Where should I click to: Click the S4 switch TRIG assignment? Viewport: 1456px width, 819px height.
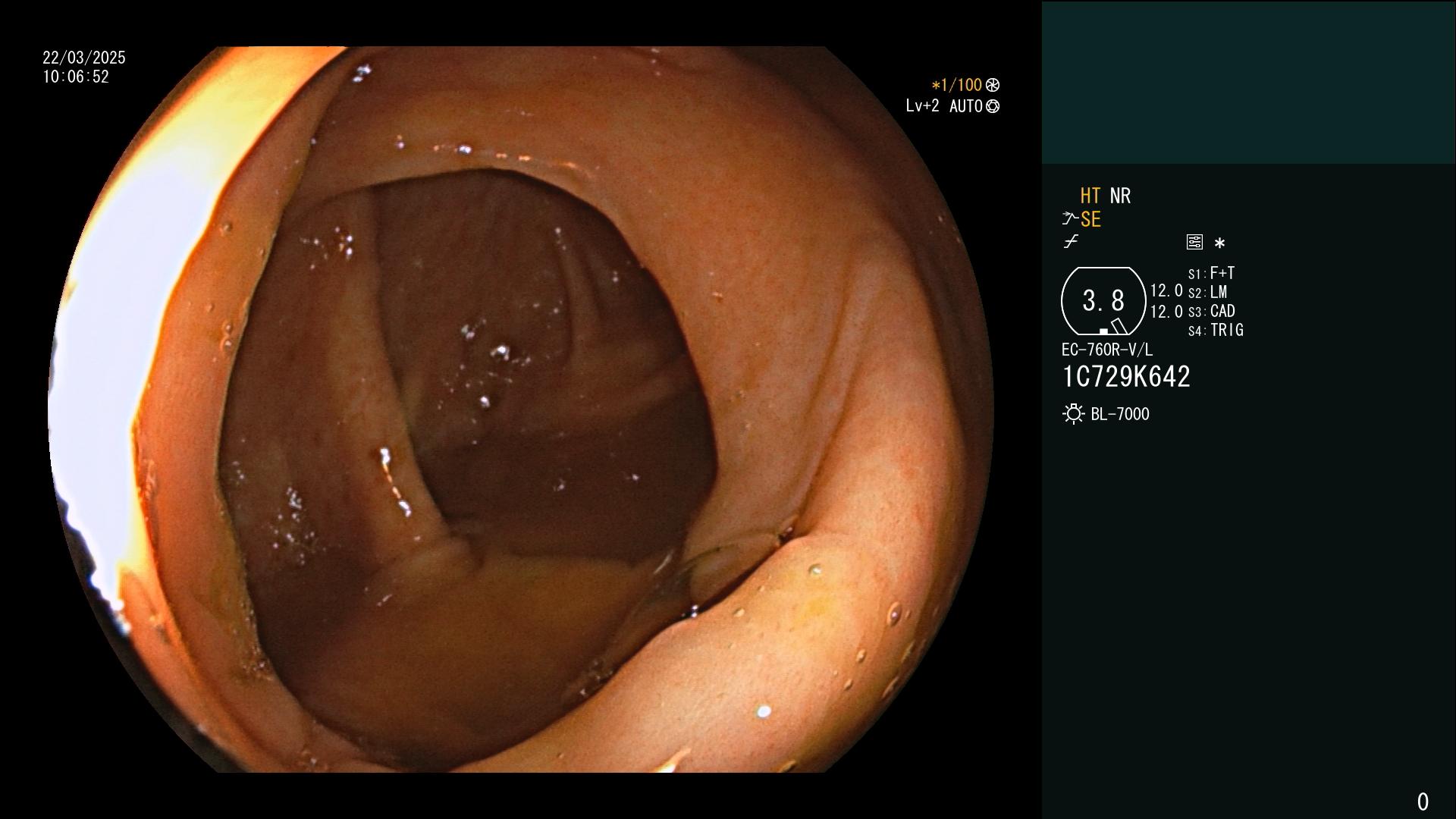point(1216,330)
